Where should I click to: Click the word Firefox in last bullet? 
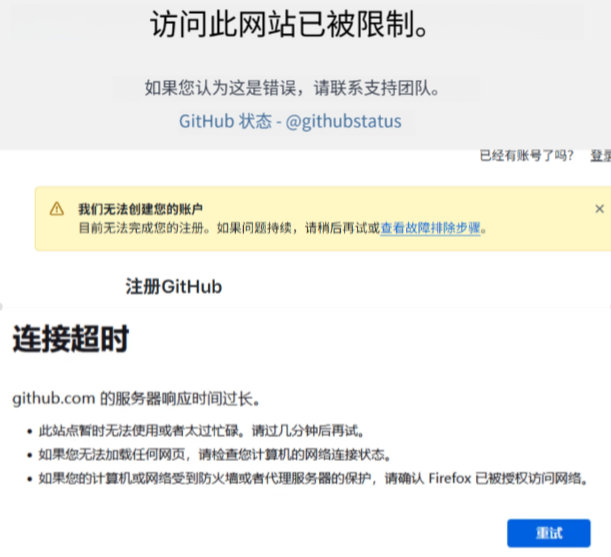[x=452, y=479]
